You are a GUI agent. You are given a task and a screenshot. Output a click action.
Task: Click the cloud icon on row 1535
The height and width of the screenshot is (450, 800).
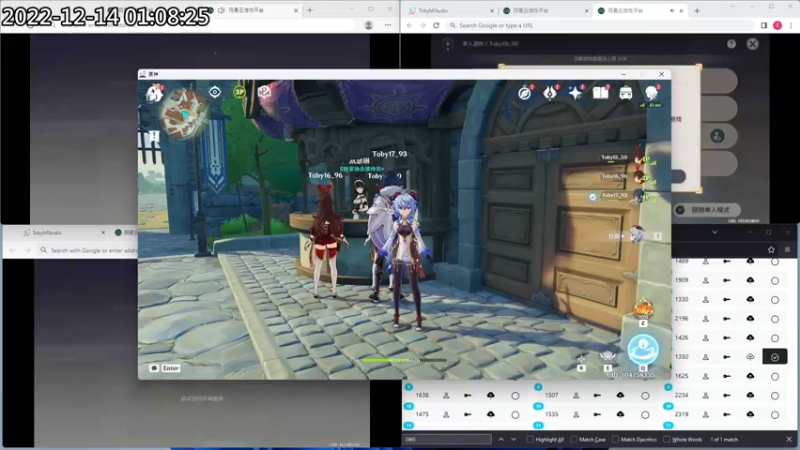(620, 414)
